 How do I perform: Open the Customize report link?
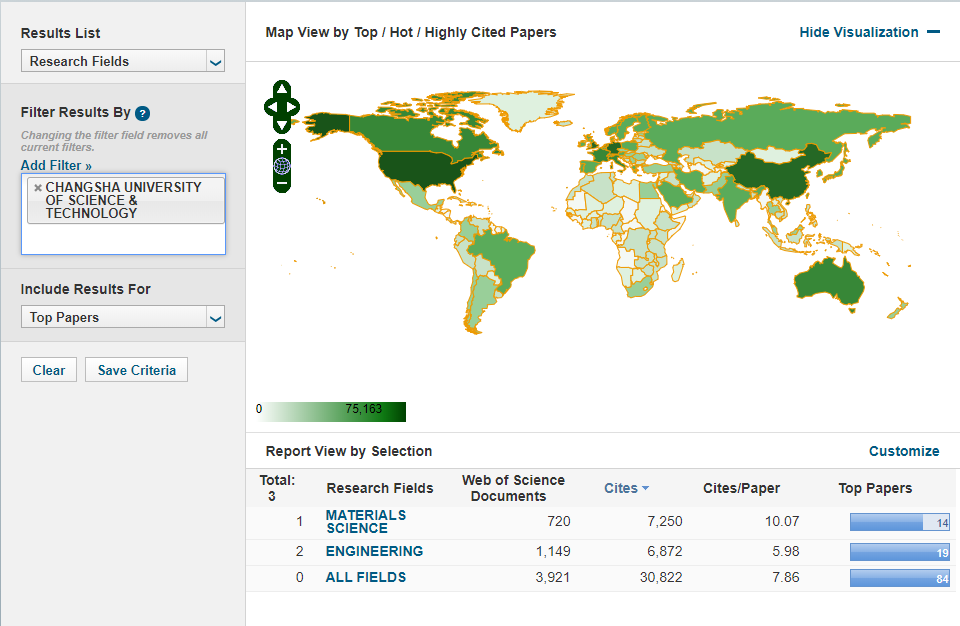pyautogui.click(x=903, y=451)
